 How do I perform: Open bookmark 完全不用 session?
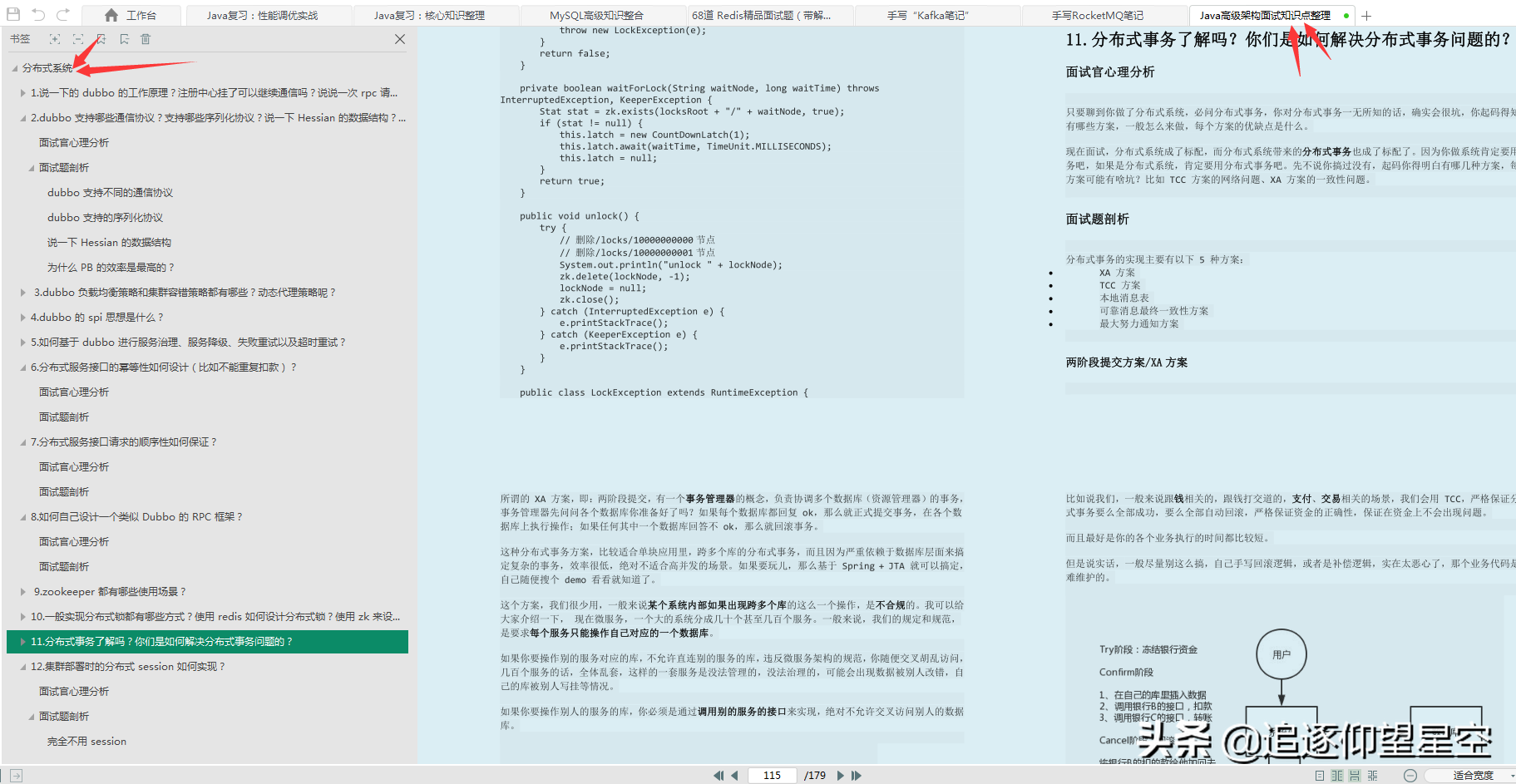pyautogui.click(x=86, y=742)
